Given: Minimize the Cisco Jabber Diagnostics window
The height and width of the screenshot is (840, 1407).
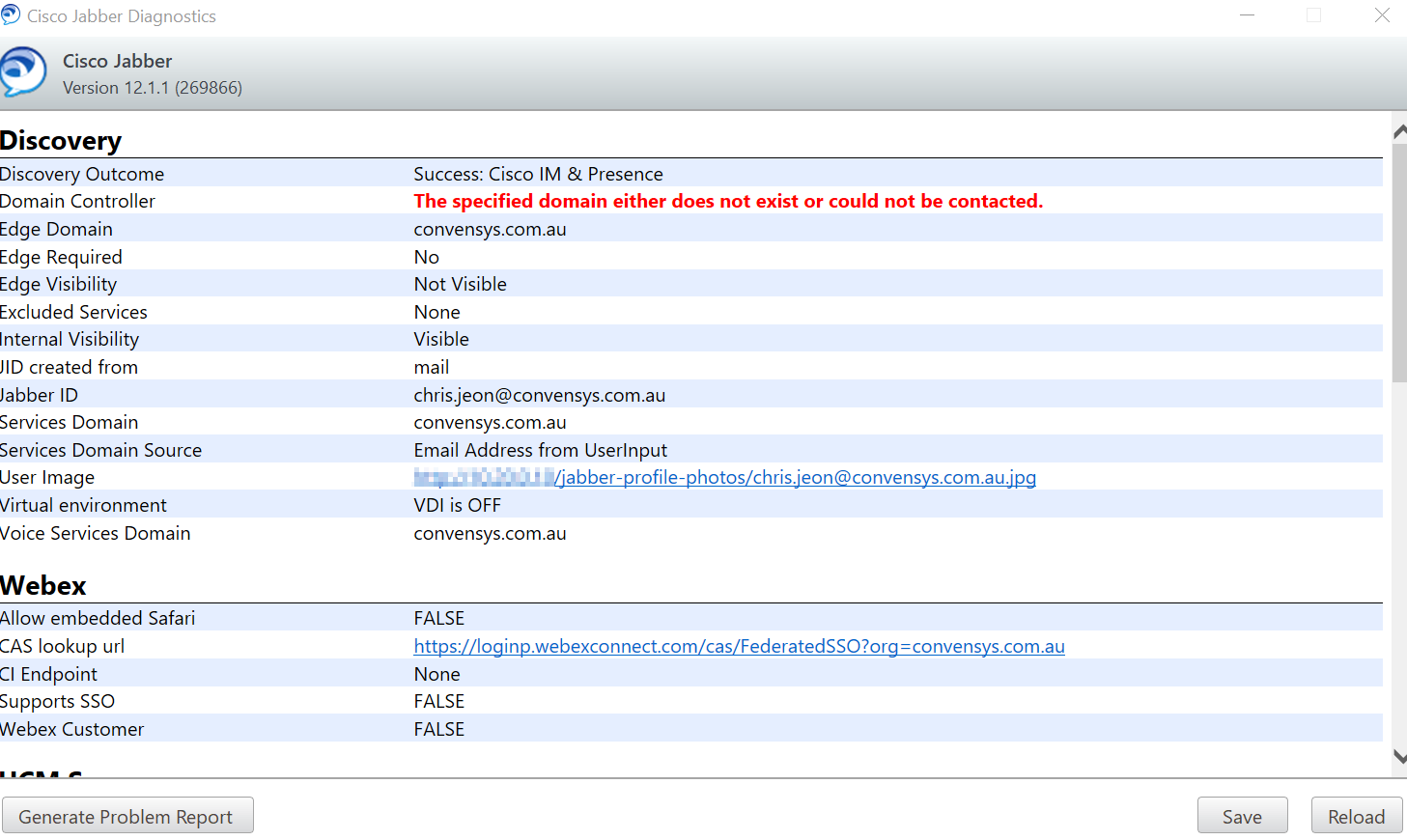Looking at the screenshot, I should (1247, 15).
